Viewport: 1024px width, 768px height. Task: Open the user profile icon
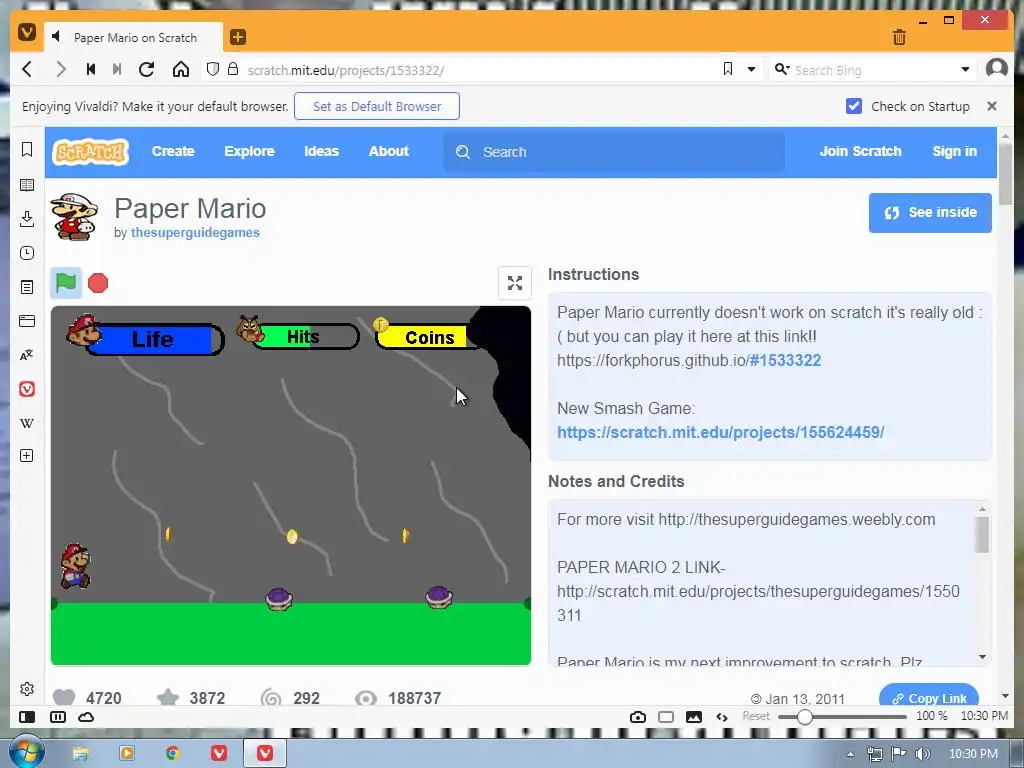997,68
